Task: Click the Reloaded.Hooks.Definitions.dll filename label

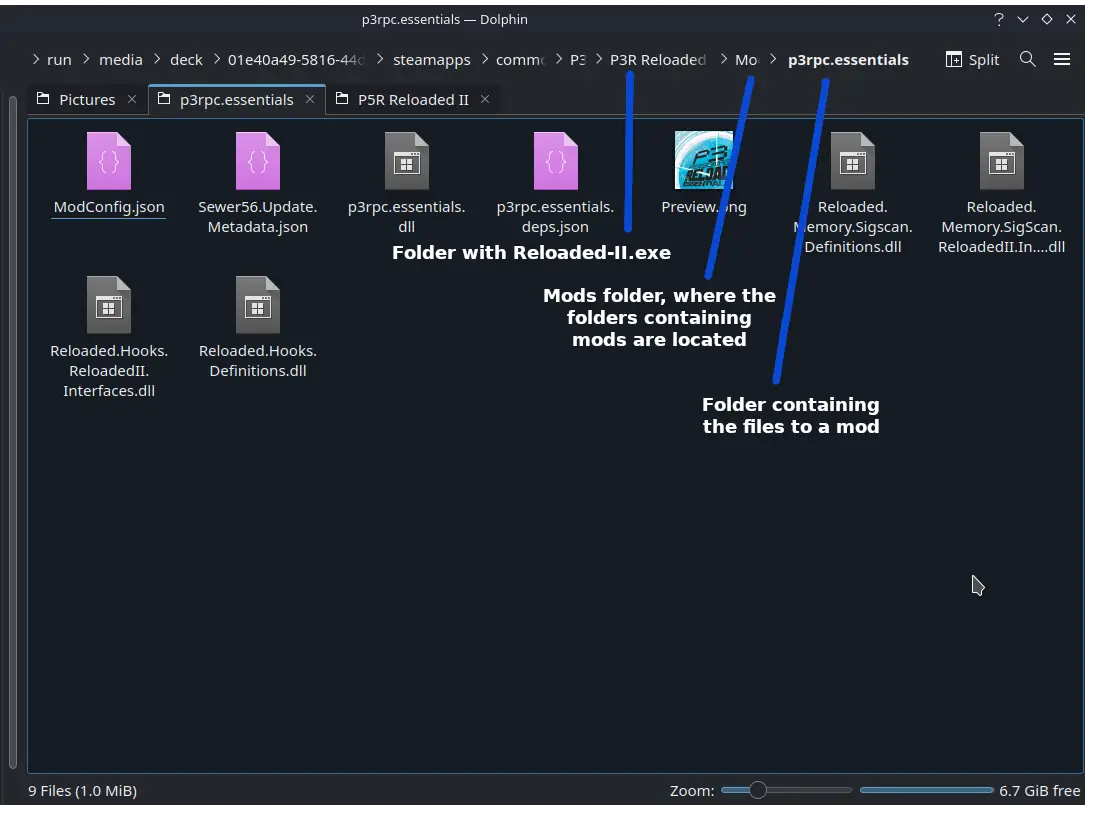Action: tap(257, 361)
